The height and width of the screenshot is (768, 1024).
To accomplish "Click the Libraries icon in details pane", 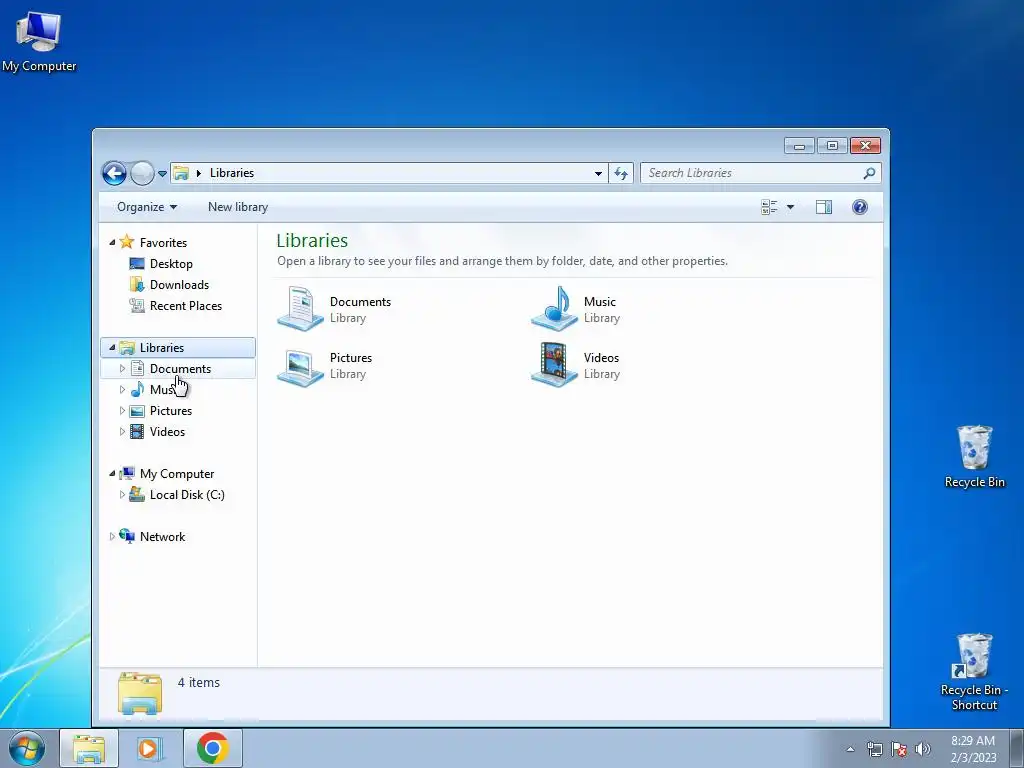I will (140, 693).
